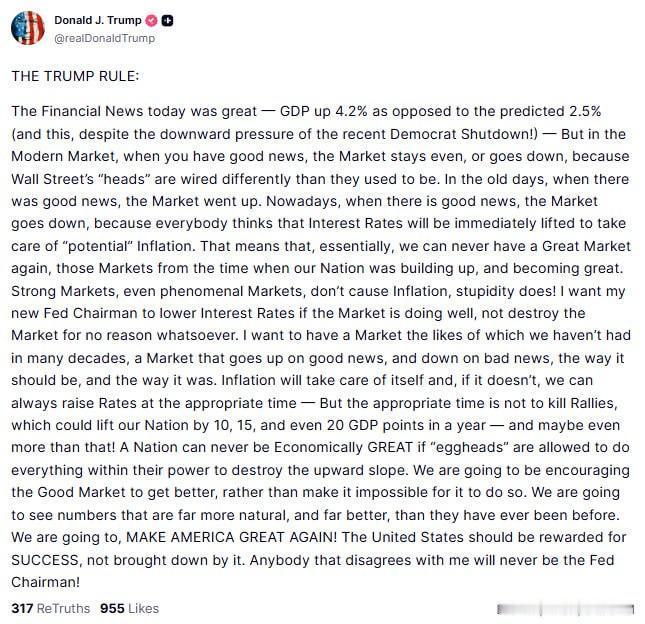Click the quoted word "potential"

(98, 246)
